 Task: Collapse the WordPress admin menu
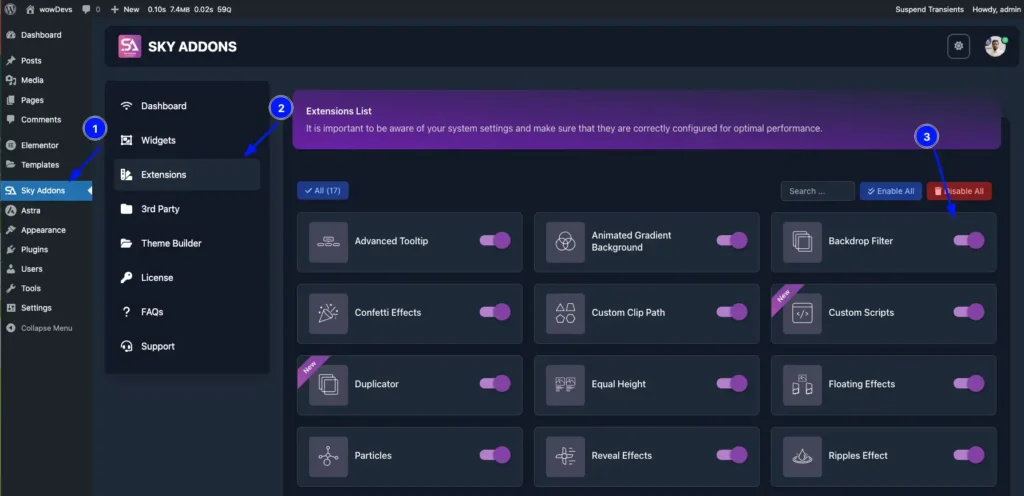(46, 328)
